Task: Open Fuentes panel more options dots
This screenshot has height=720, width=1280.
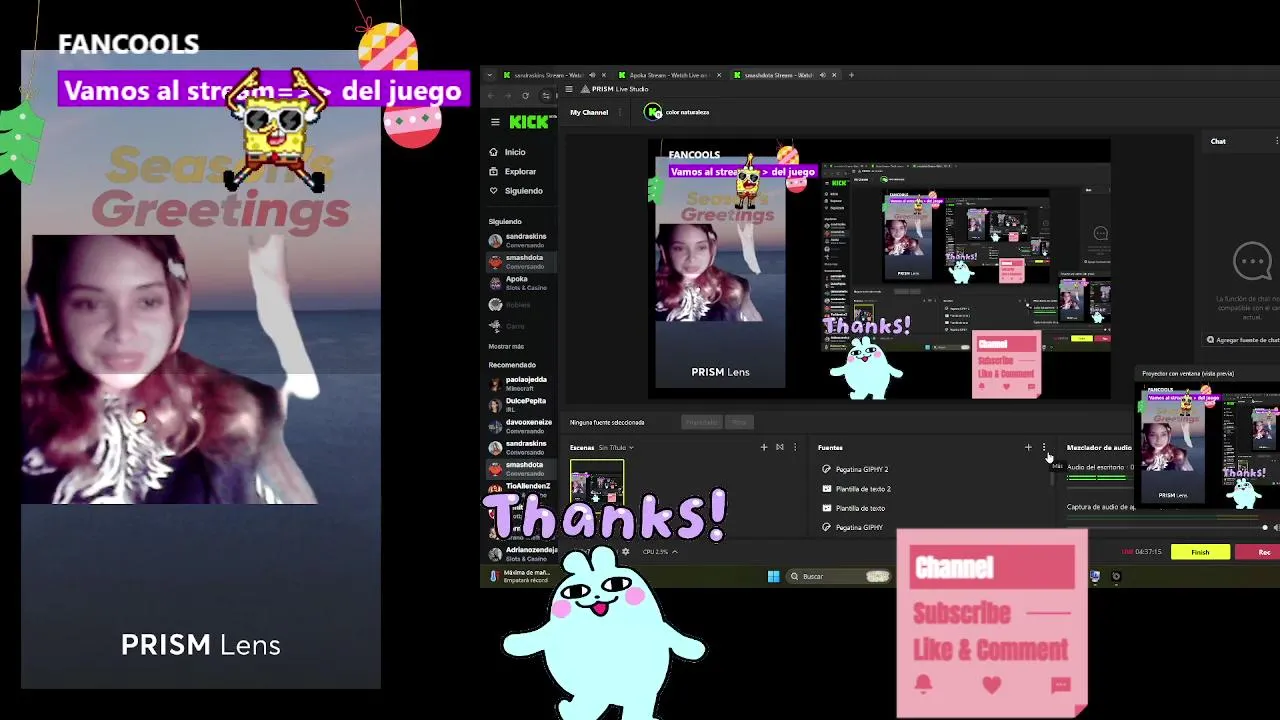Action: [1044, 447]
